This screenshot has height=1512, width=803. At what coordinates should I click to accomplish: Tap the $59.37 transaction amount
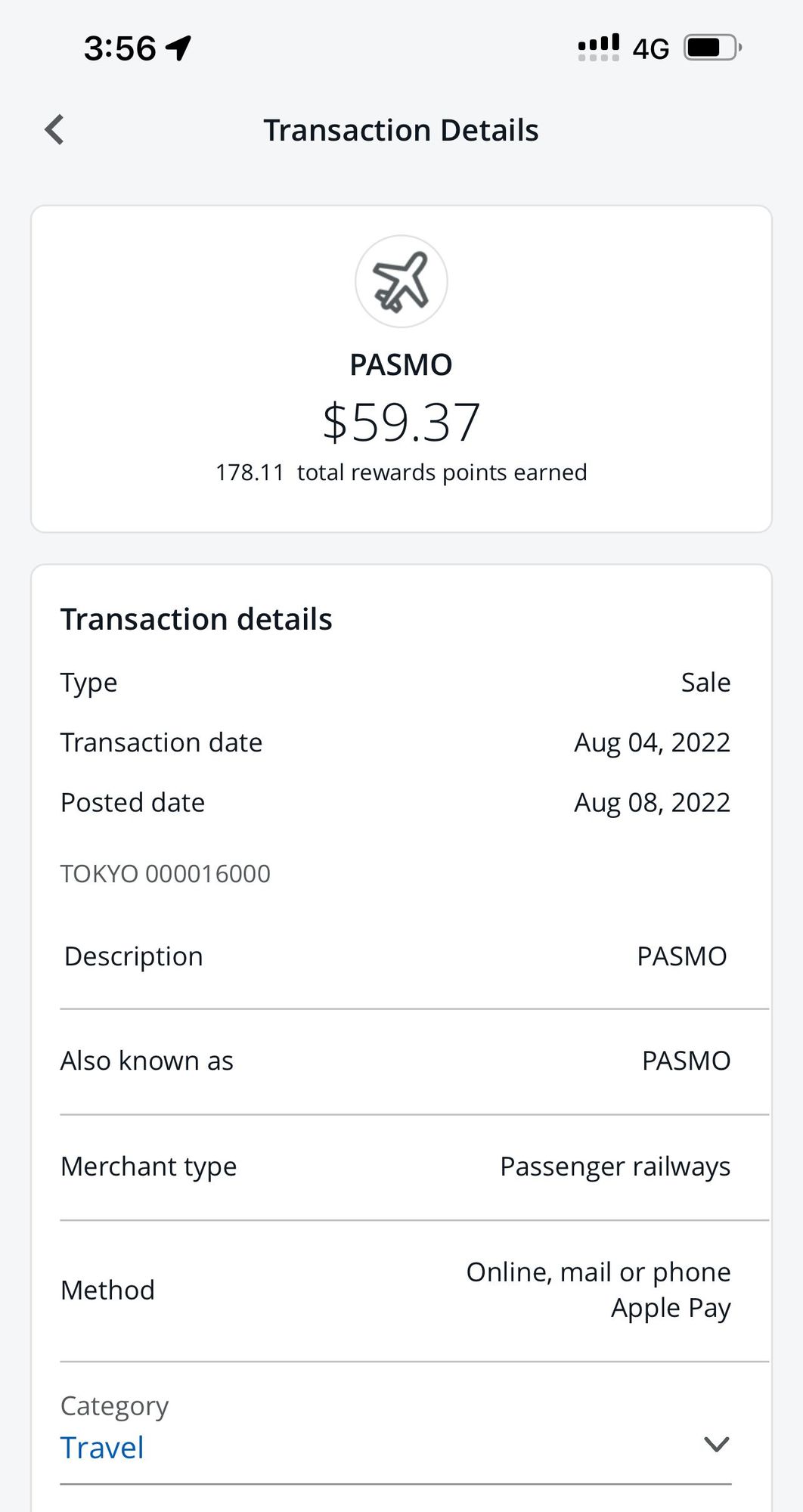[x=401, y=422]
